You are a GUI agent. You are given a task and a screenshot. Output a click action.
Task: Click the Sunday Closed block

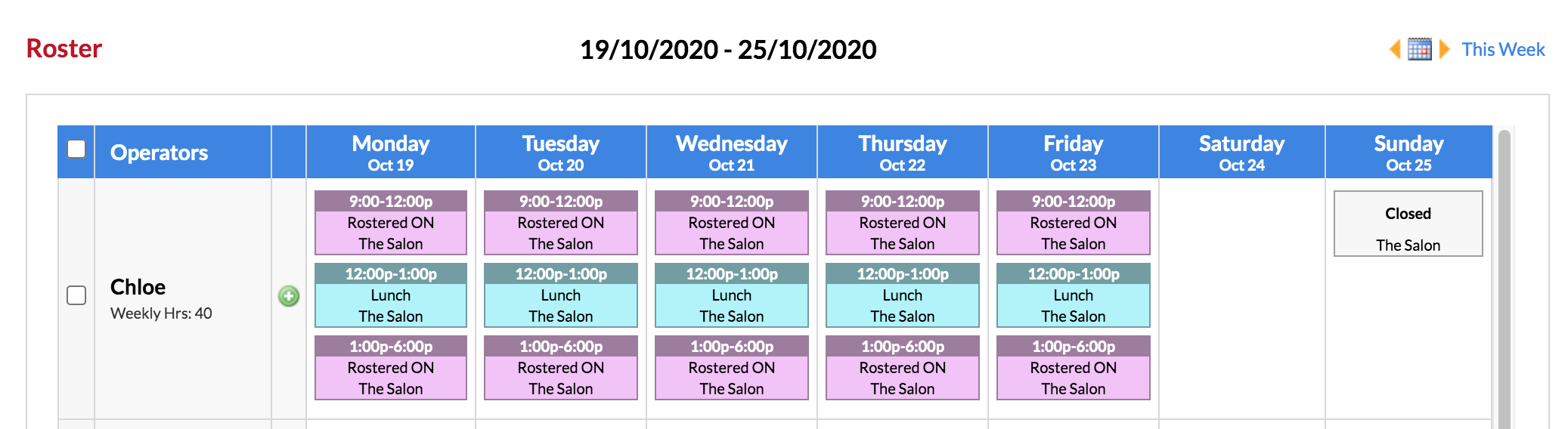click(1408, 224)
